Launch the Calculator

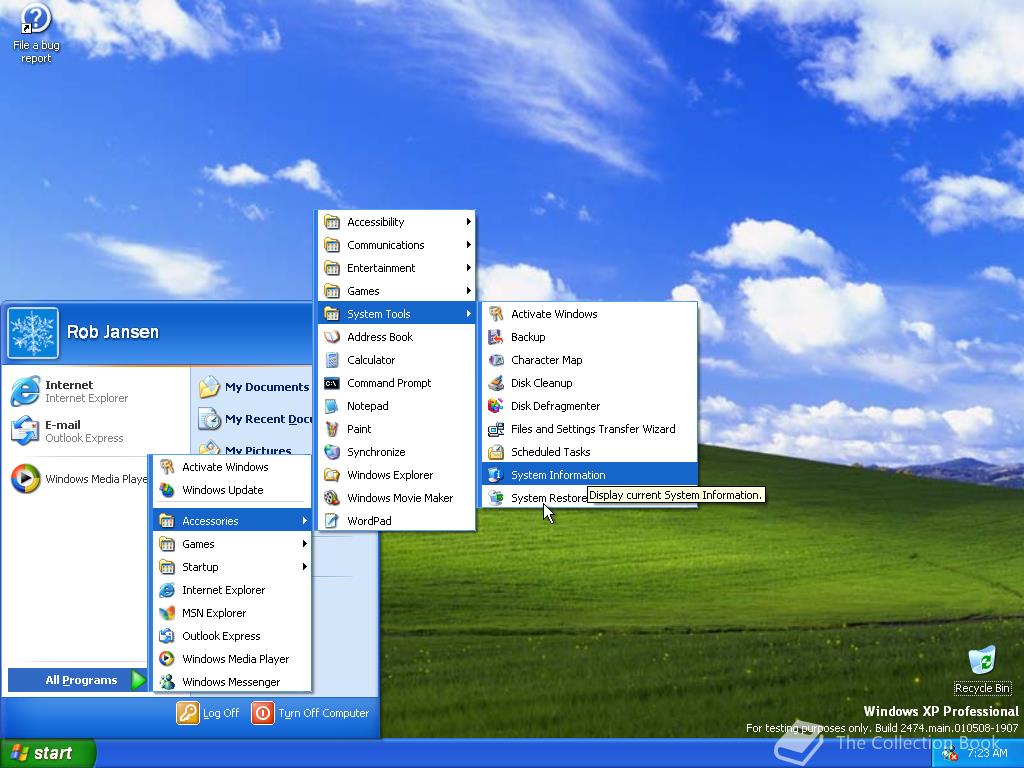pyautogui.click(x=371, y=359)
